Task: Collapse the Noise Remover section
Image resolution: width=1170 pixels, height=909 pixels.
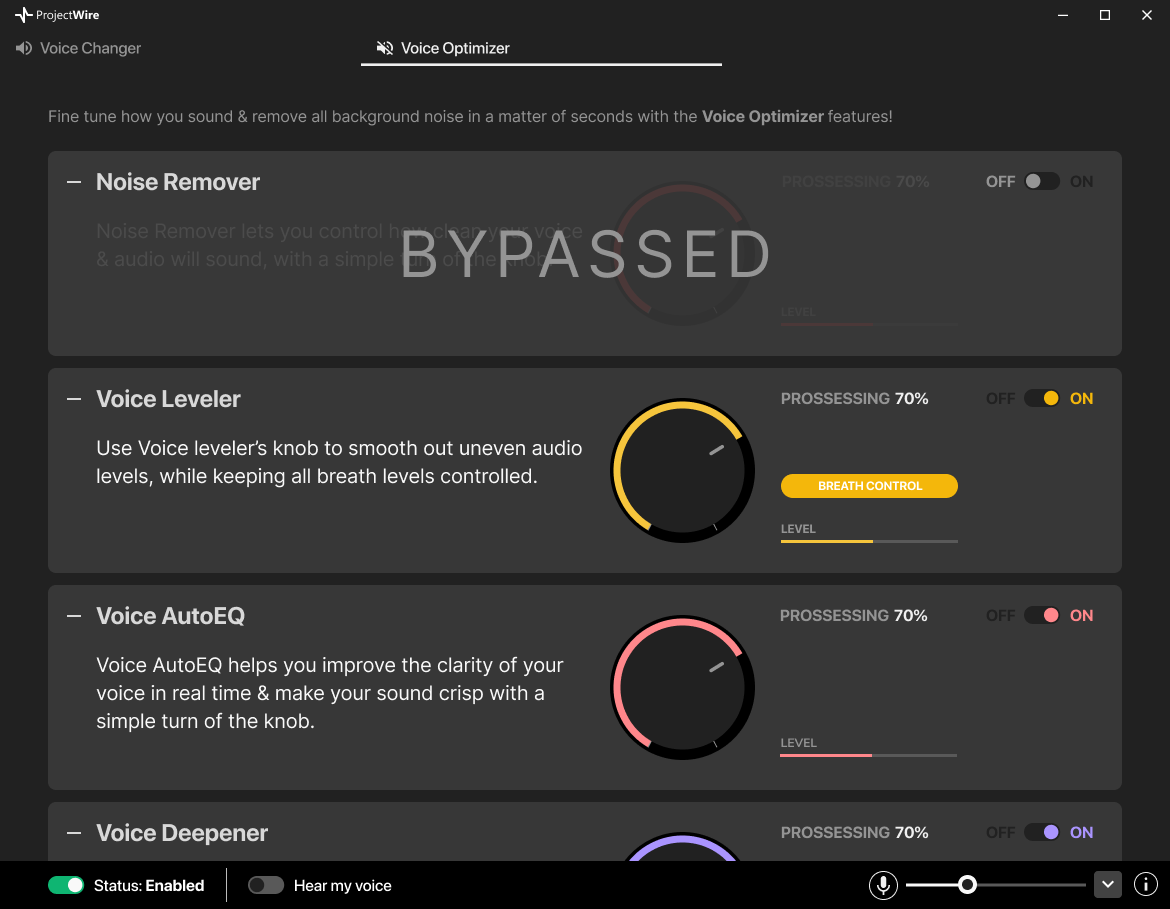Action: (74, 182)
